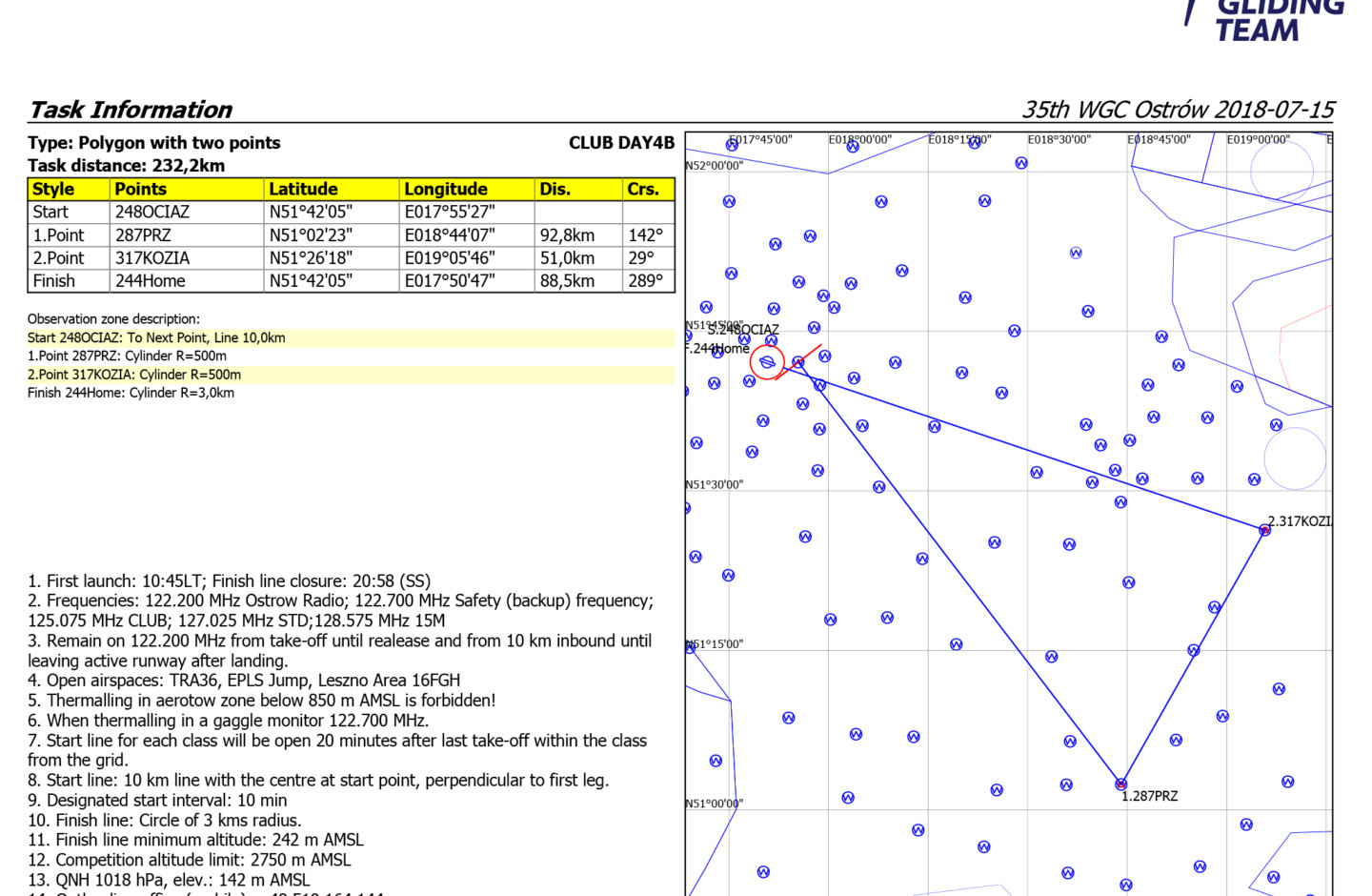Click the 92,8km distance value

567,234
